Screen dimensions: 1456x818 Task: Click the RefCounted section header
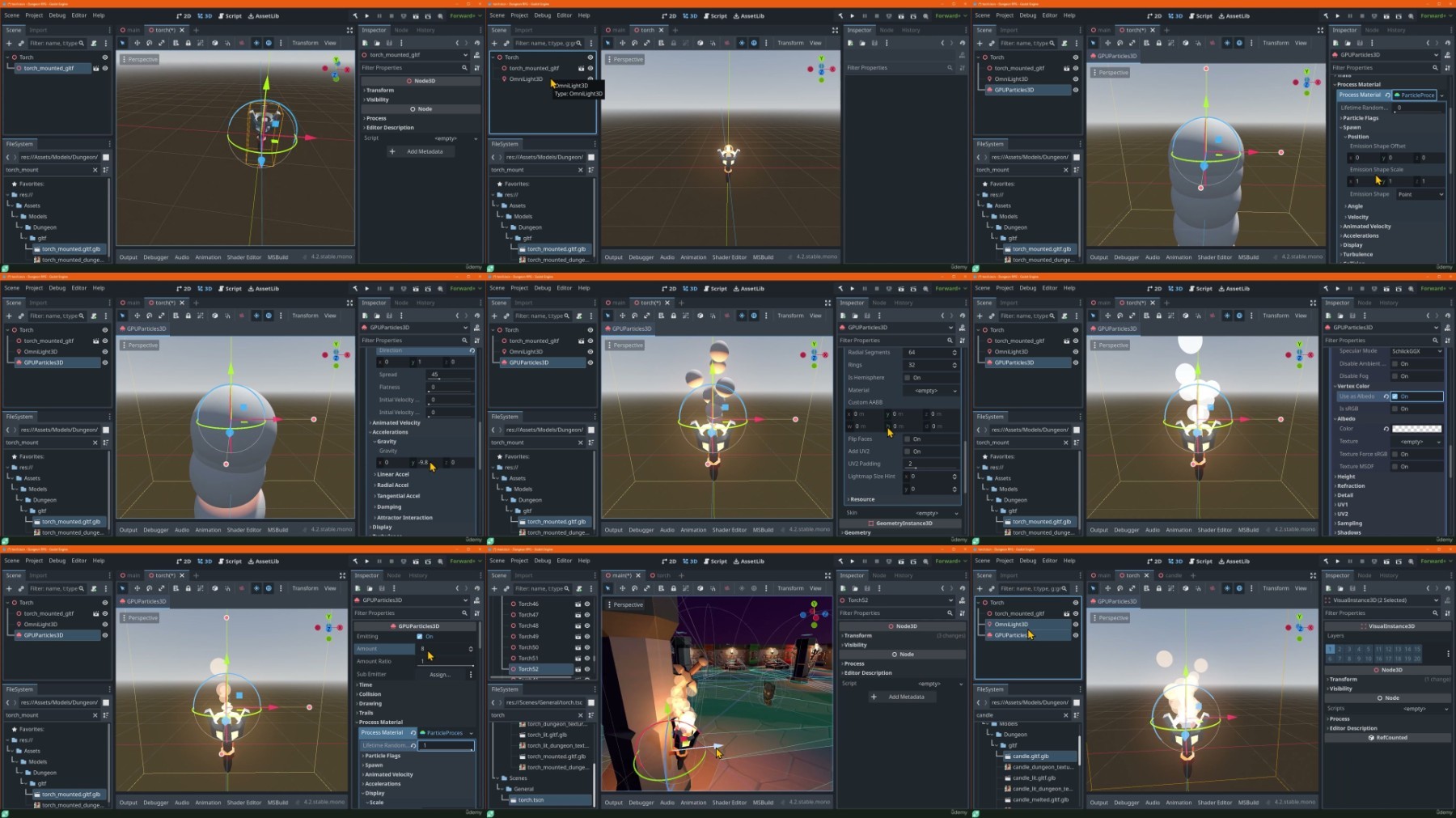tap(1389, 738)
